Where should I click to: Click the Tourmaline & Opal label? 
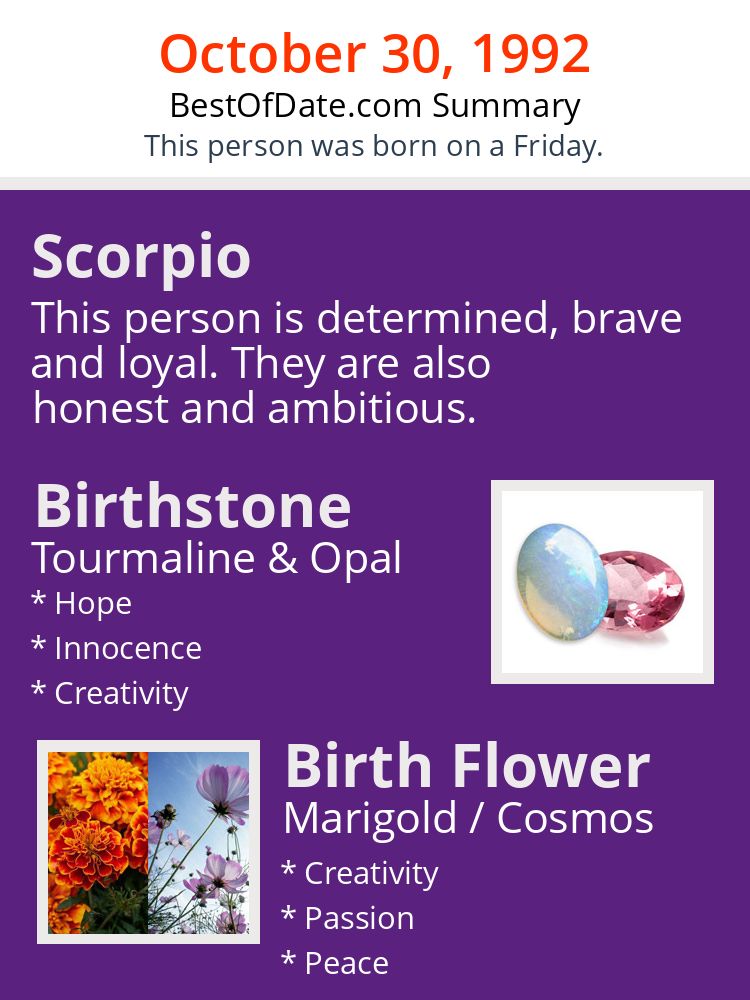click(x=216, y=558)
